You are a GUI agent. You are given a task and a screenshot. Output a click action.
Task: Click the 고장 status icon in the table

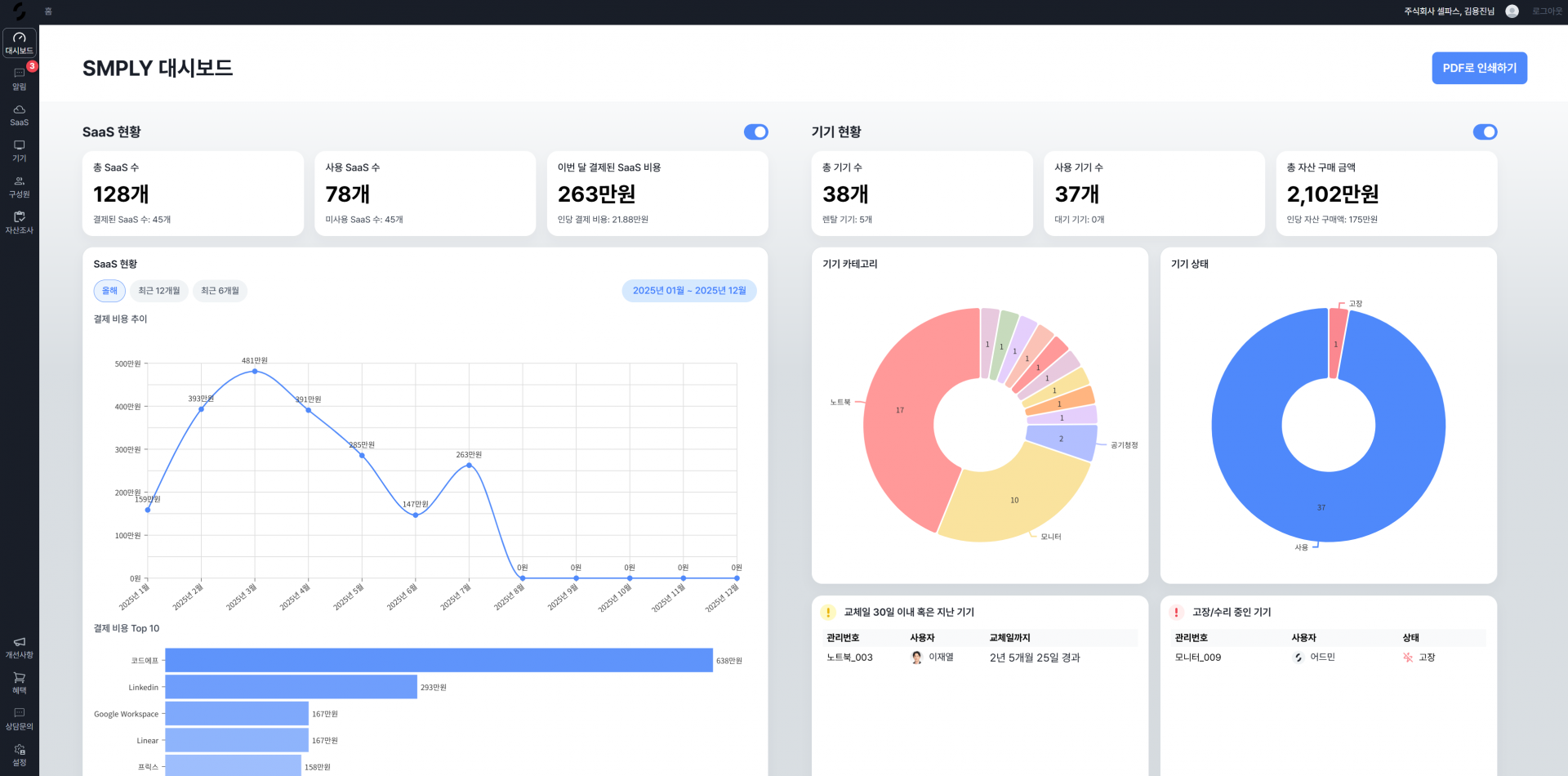click(1408, 658)
